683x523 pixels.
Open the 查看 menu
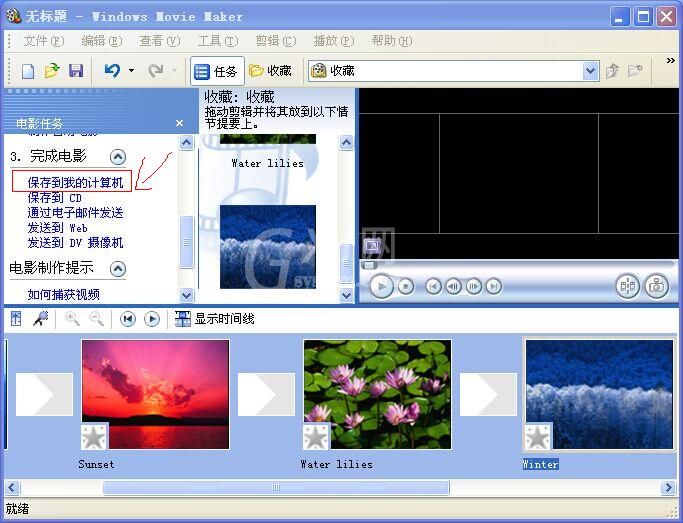[x=160, y=41]
